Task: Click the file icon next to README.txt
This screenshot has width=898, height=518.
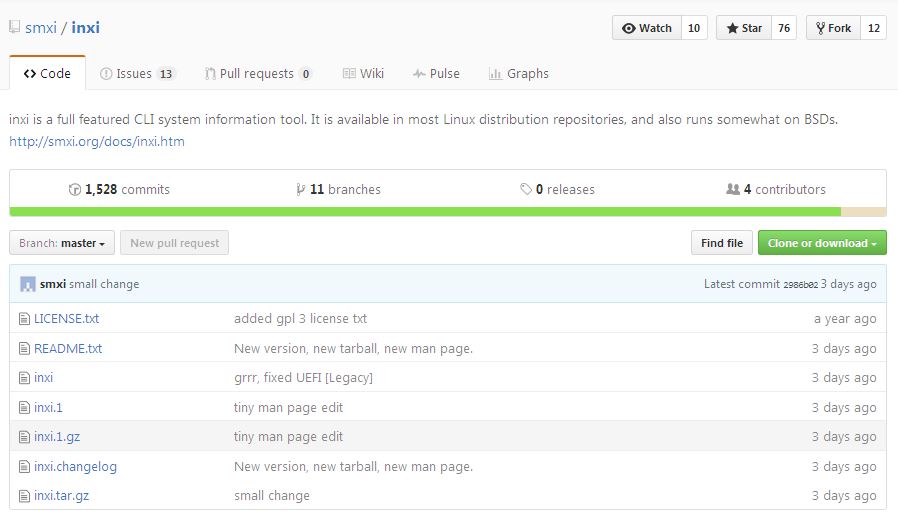Action: [x=24, y=348]
